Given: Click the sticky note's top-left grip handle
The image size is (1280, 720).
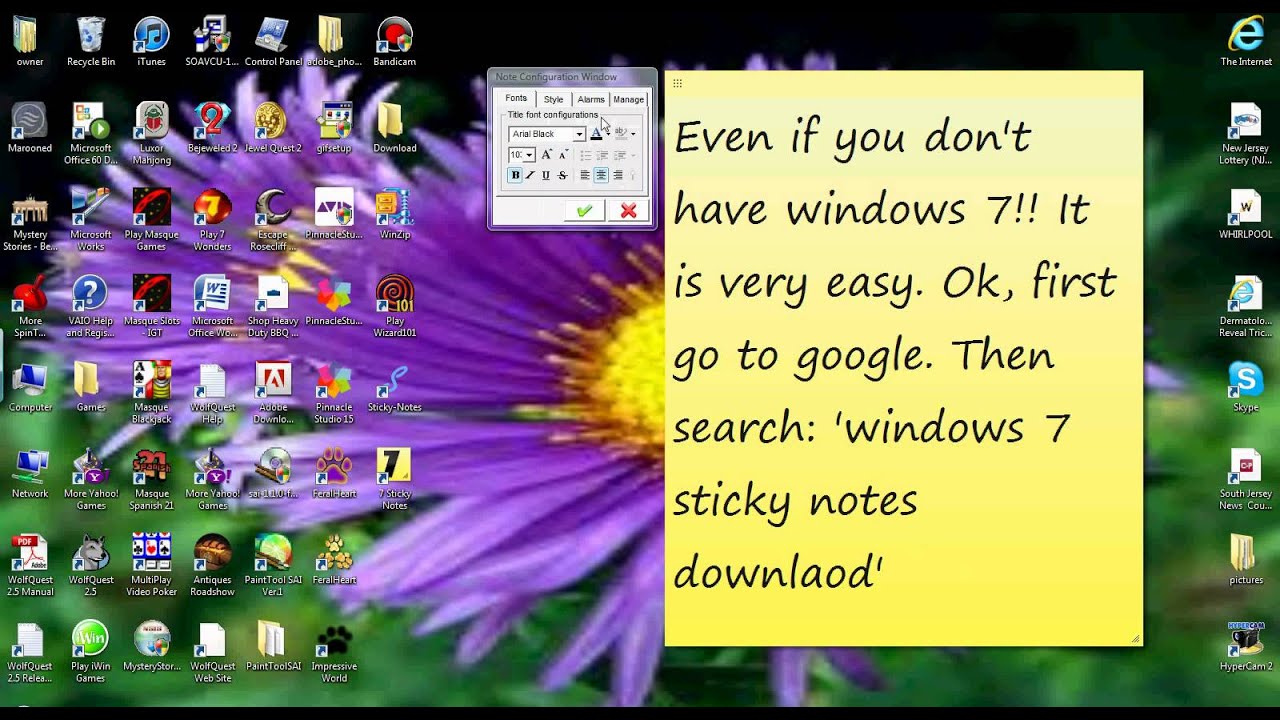Looking at the screenshot, I should click(x=677, y=83).
